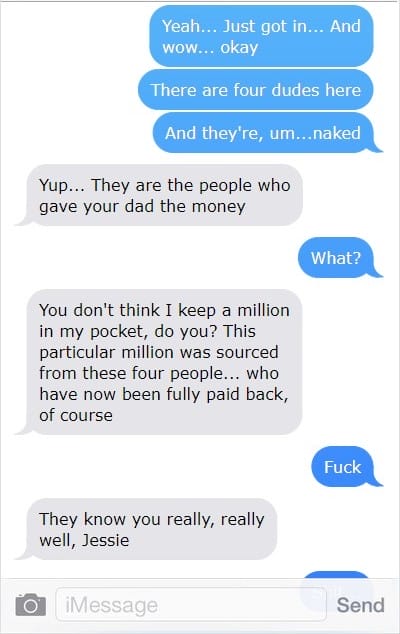Image resolution: width=400 pixels, height=634 pixels.
Task: Click 'particular million was sourced' text line
Action: [x=159, y=352]
